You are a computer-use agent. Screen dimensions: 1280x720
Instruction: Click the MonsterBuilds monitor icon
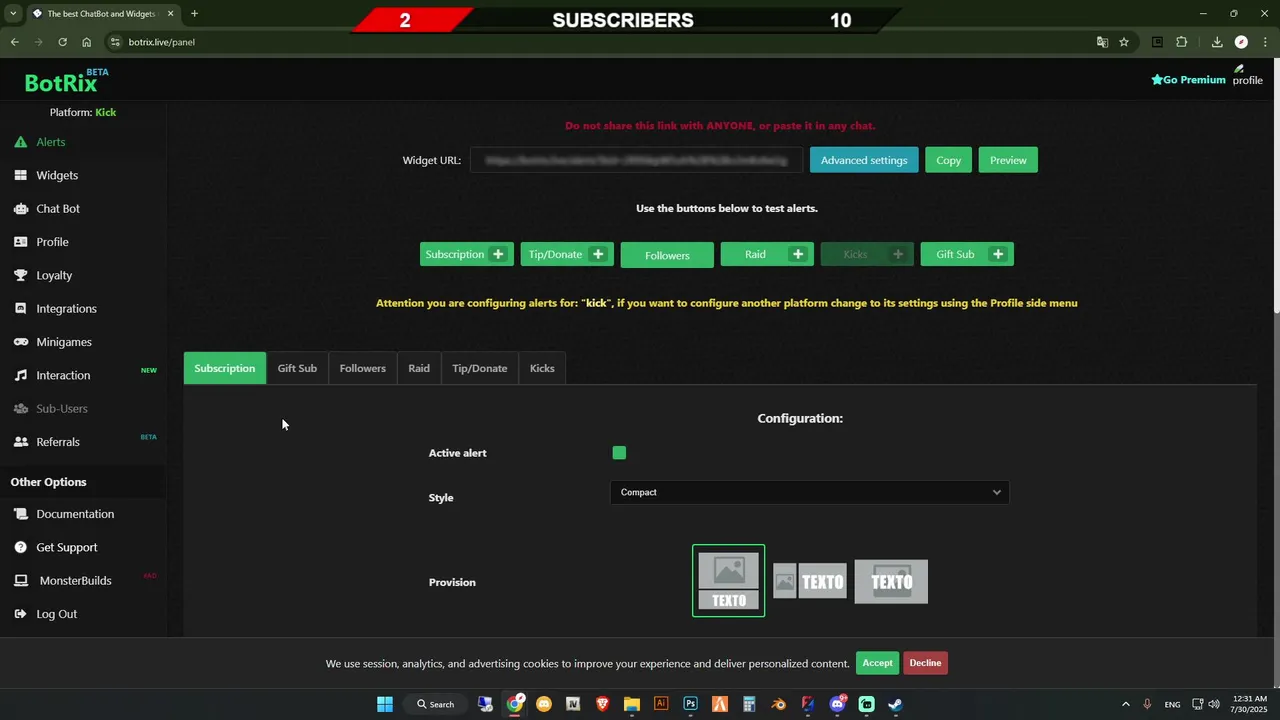pos(20,581)
